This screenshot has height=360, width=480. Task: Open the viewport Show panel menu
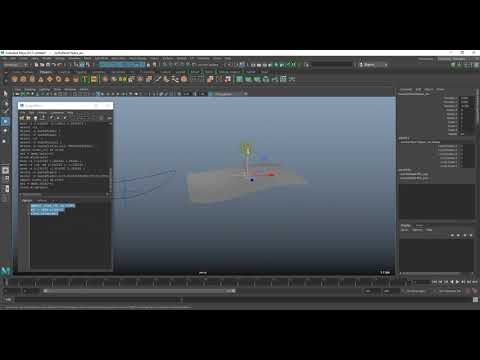click(x=58, y=89)
